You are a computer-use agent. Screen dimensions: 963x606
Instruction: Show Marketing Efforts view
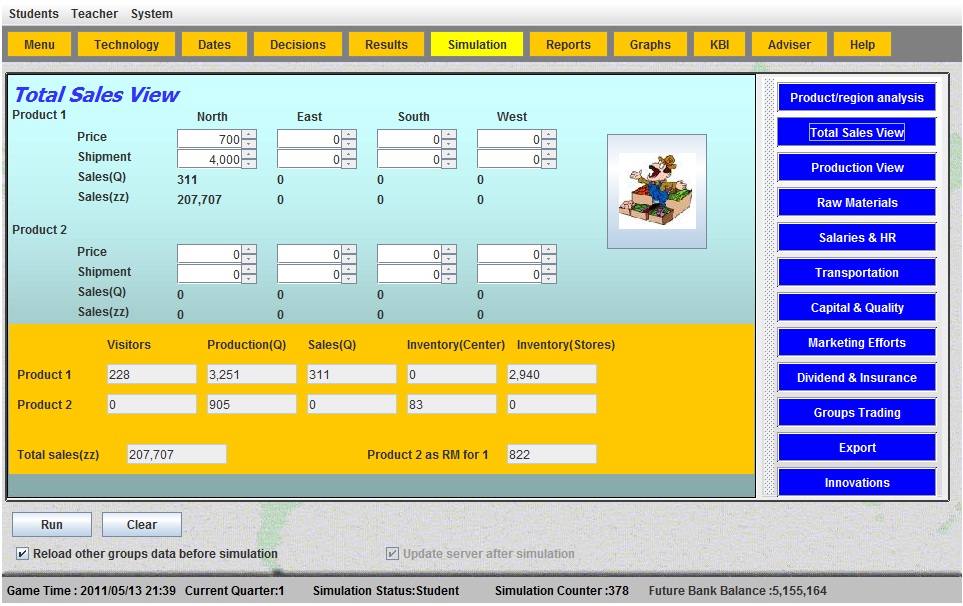point(857,343)
